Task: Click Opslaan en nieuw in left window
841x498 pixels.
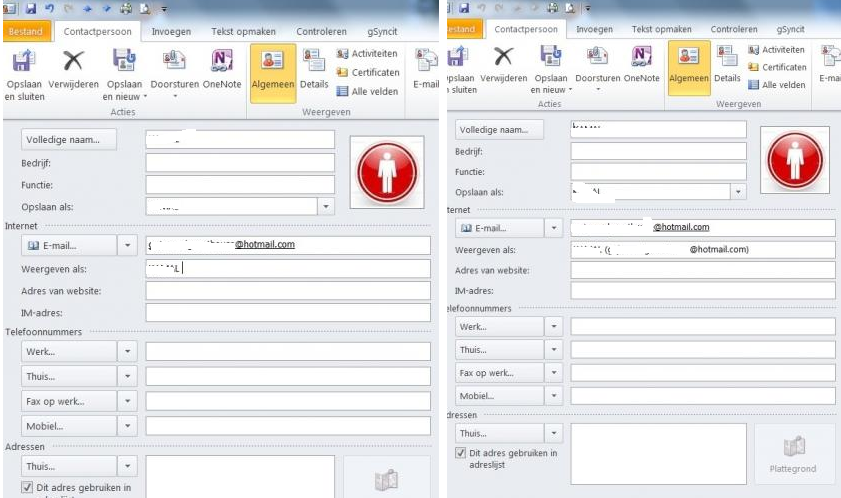Action: point(124,74)
